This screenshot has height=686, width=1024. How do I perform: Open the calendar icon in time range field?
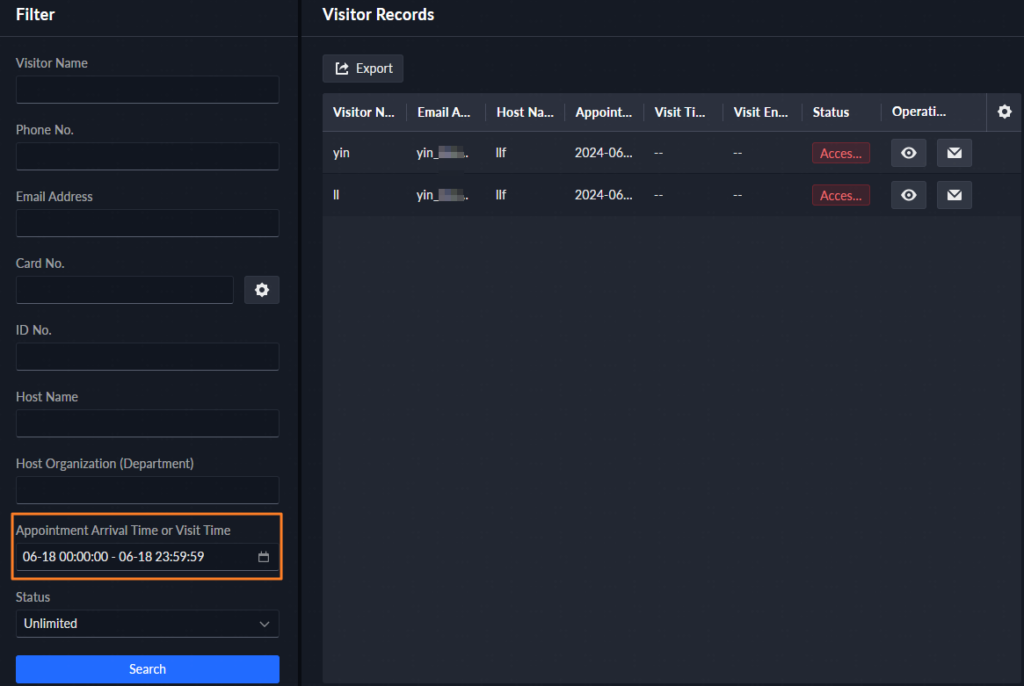coord(264,557)
